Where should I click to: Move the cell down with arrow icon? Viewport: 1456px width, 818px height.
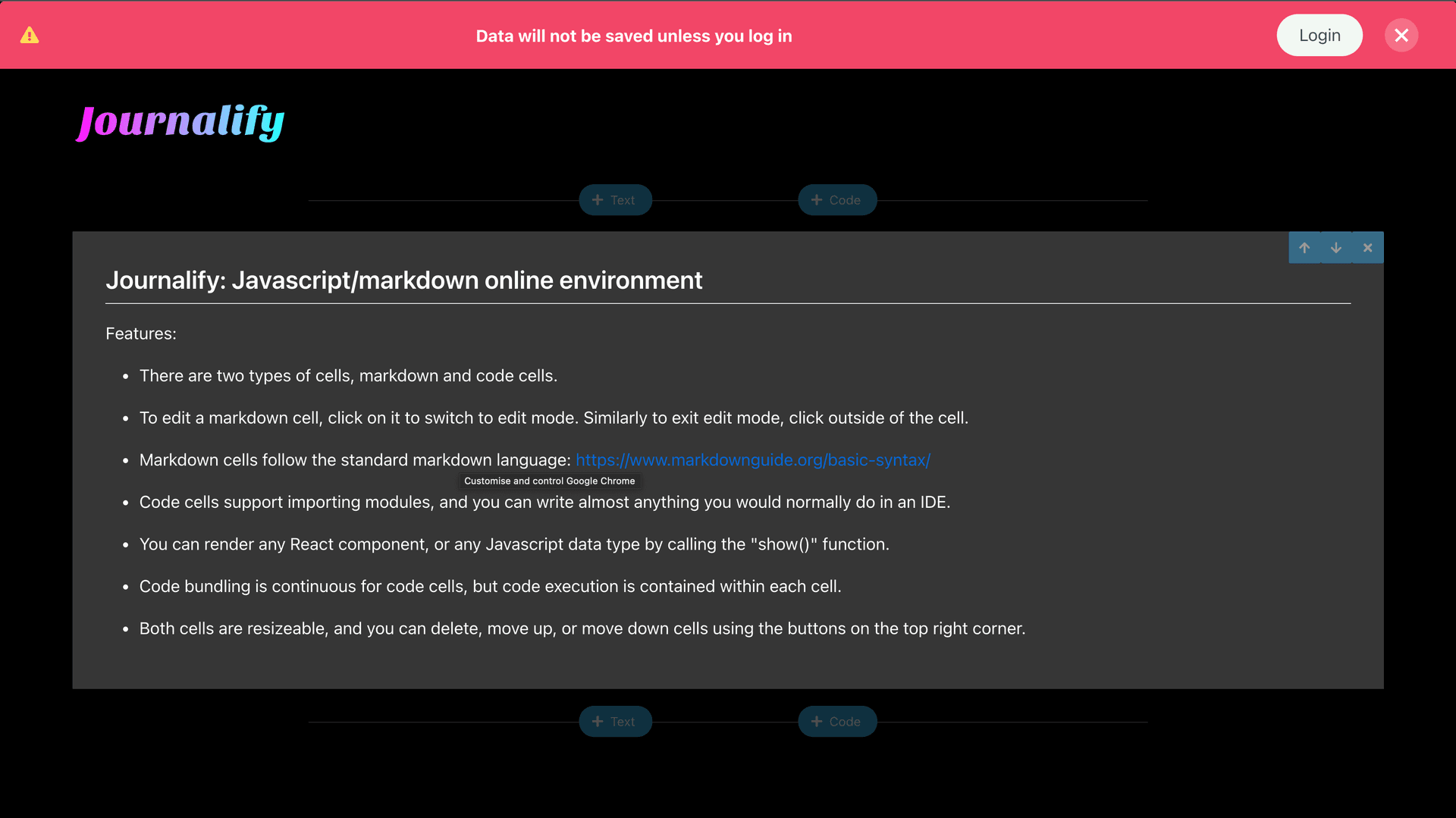click(x=1336, y=248)
